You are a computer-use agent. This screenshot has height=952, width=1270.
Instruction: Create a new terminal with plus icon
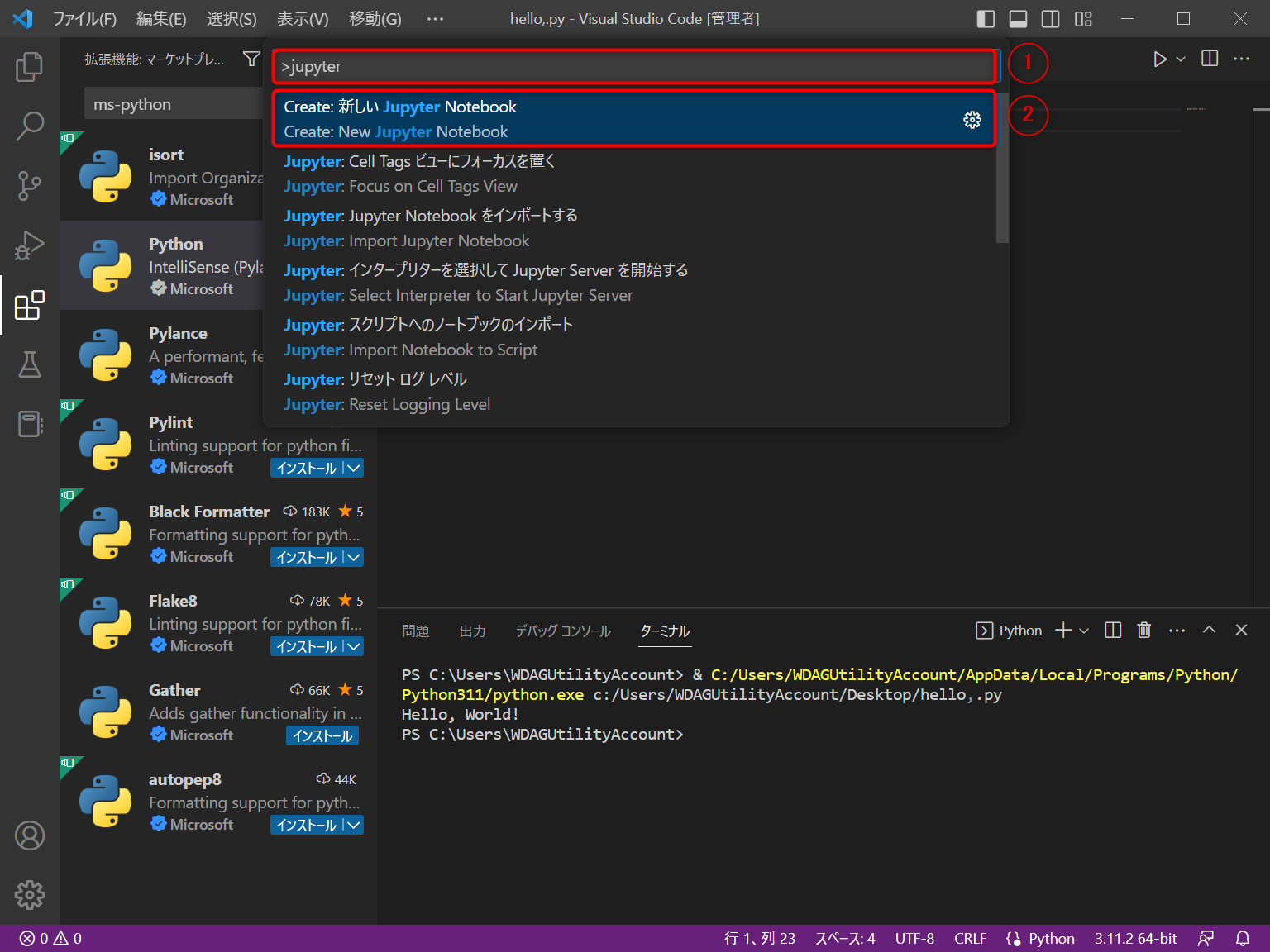[1063, 631]
